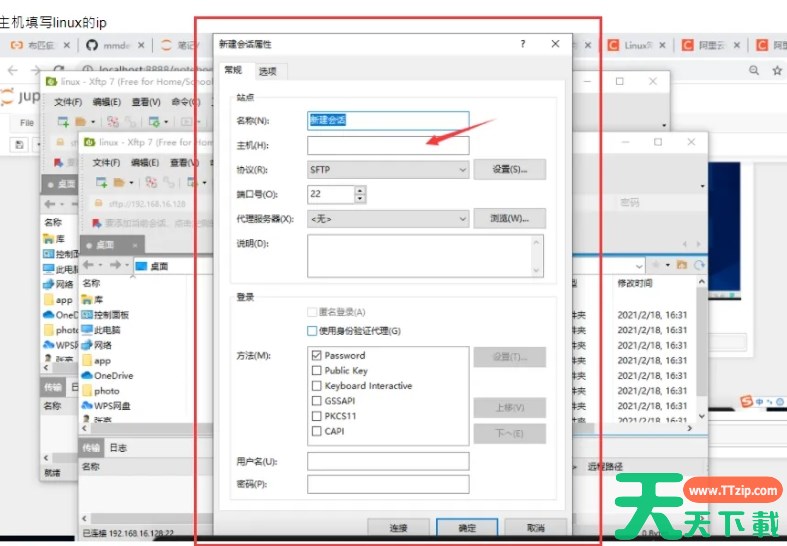
Task: Open the OneDrive folder in file list
Action: tap(112, 375)
